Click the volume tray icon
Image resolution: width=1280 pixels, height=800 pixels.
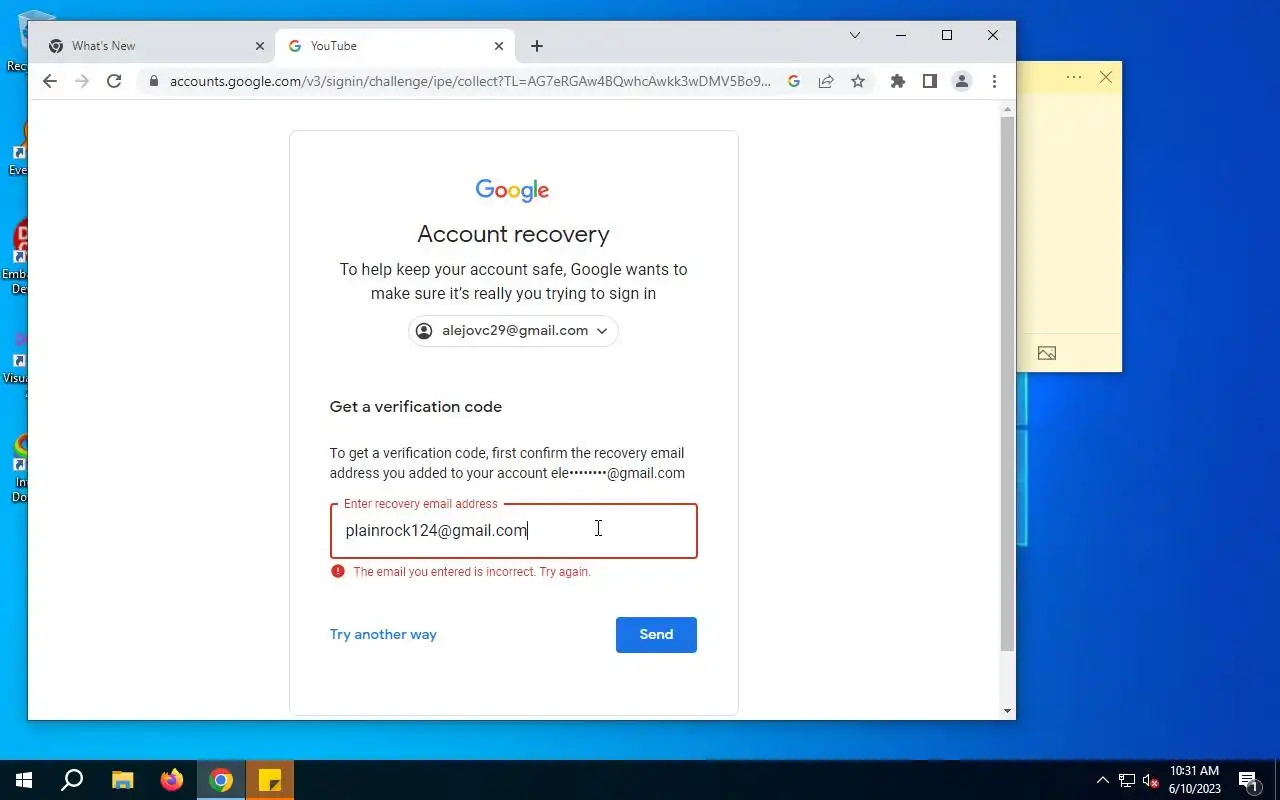click(1150, 780)
